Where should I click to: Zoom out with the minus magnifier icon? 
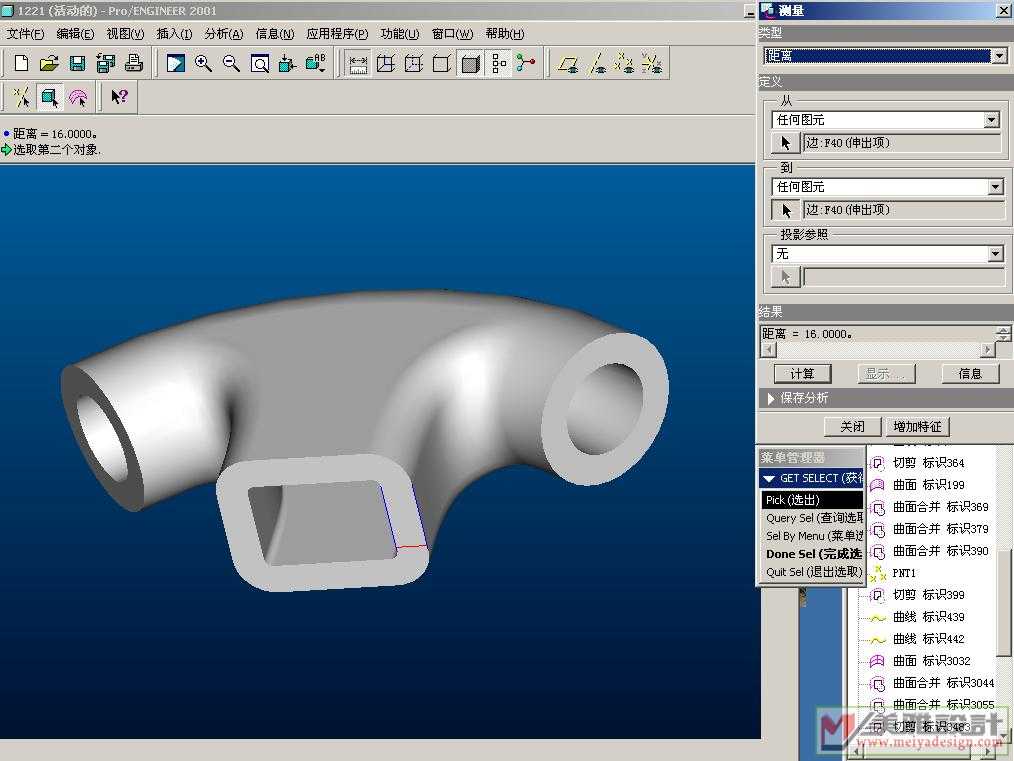click(232, 63)
